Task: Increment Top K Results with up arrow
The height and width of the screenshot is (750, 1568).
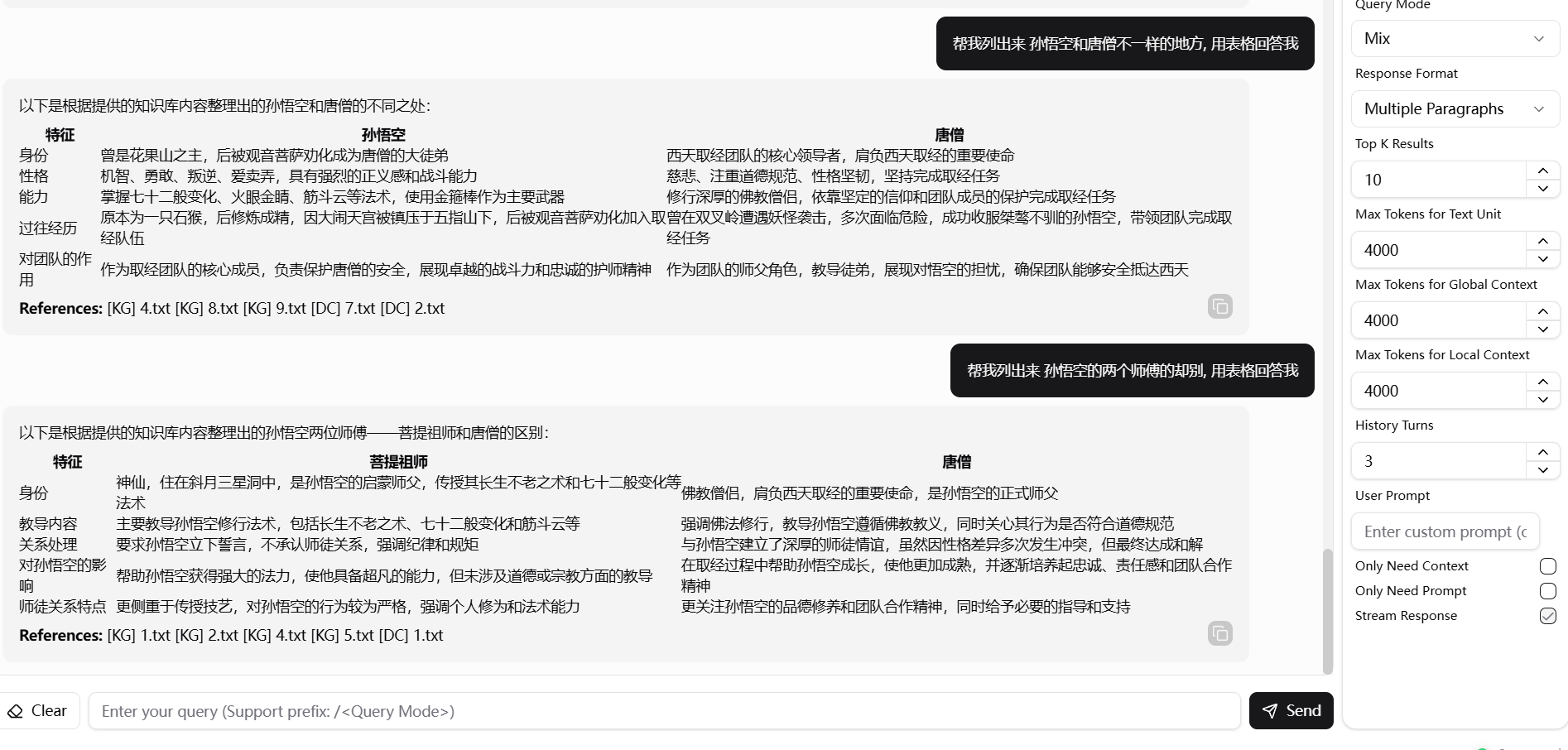Action: pos(1542,170)
